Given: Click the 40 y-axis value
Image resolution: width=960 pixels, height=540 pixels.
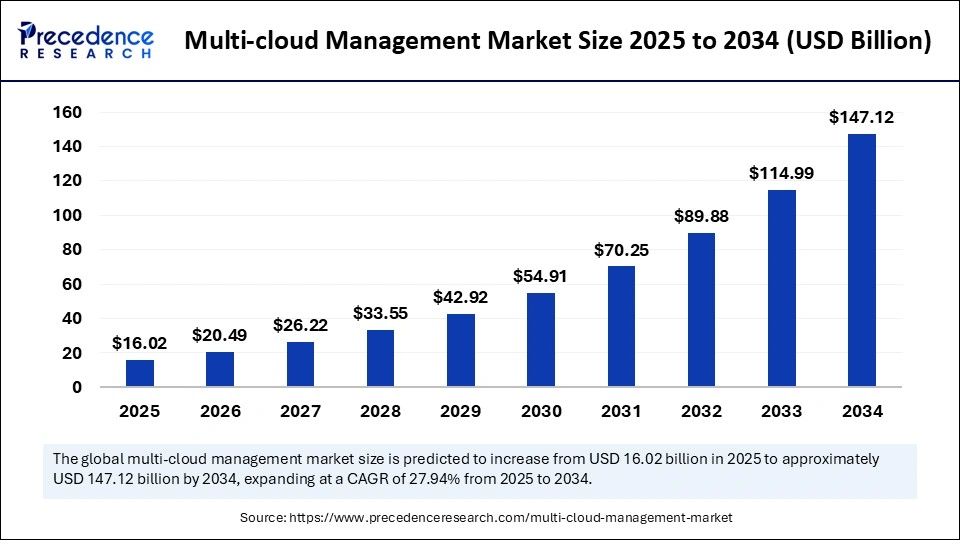Looking at the screenshot, I should point(72,319).
